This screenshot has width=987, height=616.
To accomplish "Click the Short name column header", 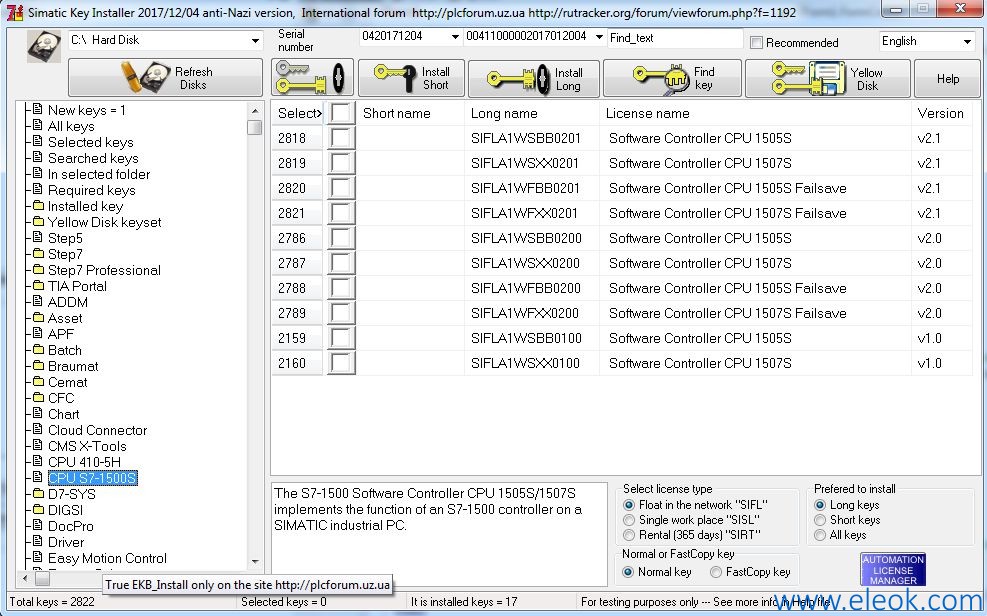I will [410, 113].
